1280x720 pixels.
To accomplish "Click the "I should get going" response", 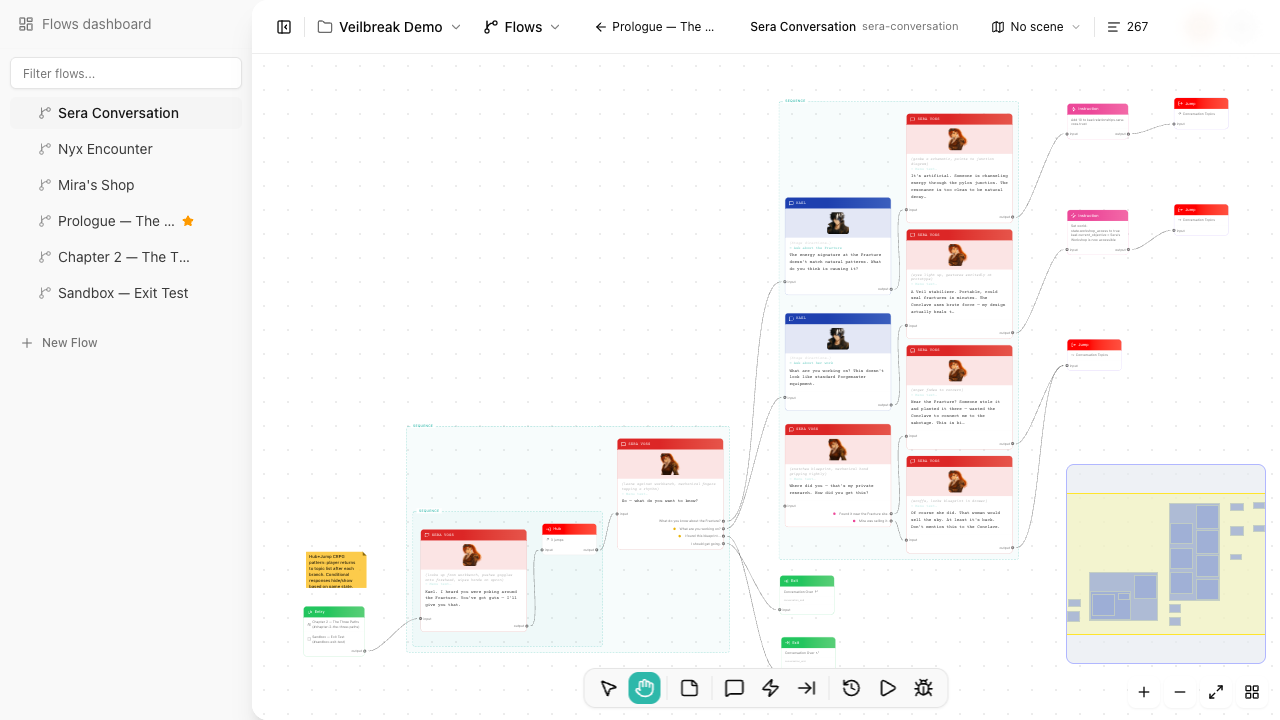I will coord(706,543).
